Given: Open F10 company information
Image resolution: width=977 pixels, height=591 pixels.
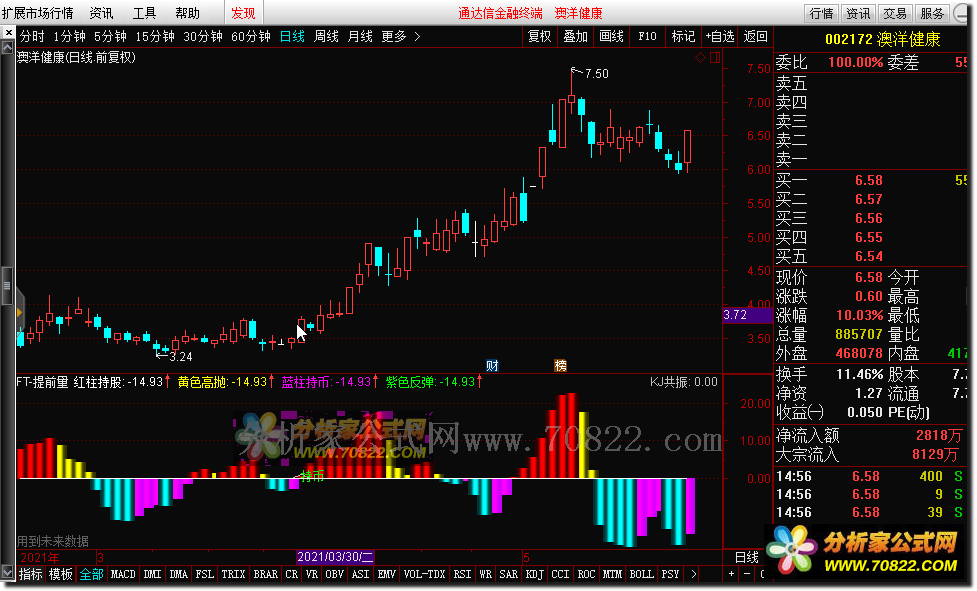Looking at the screenshot, I should pos(647,37).
